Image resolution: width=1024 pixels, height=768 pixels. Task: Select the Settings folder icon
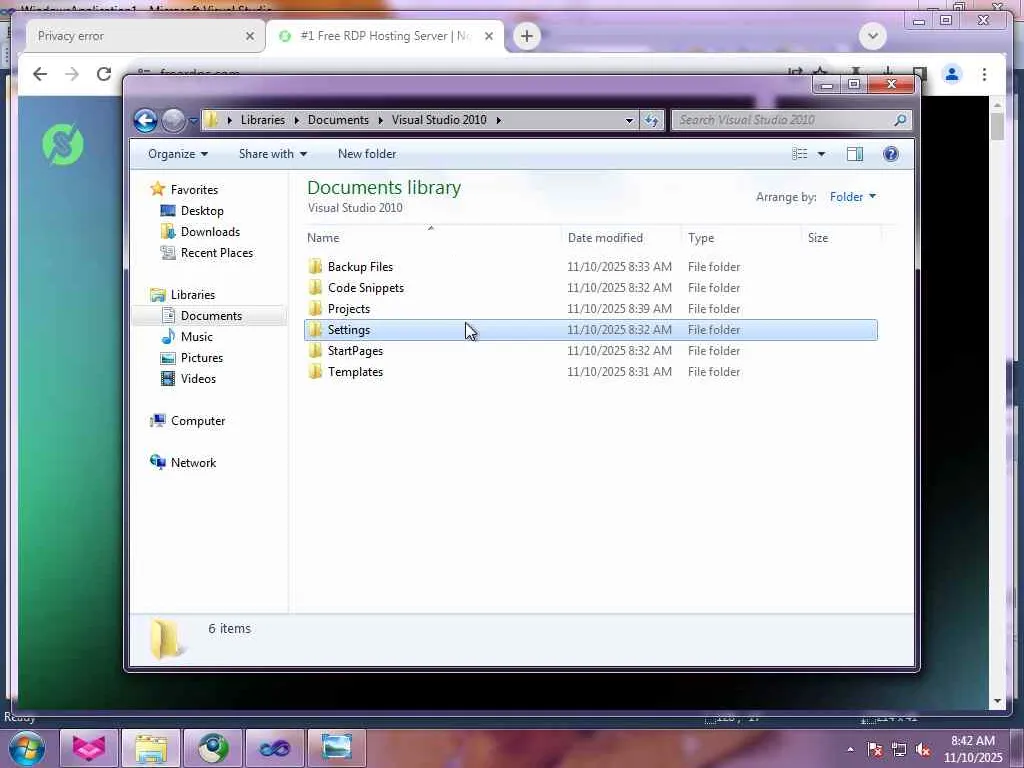[315, 329]
